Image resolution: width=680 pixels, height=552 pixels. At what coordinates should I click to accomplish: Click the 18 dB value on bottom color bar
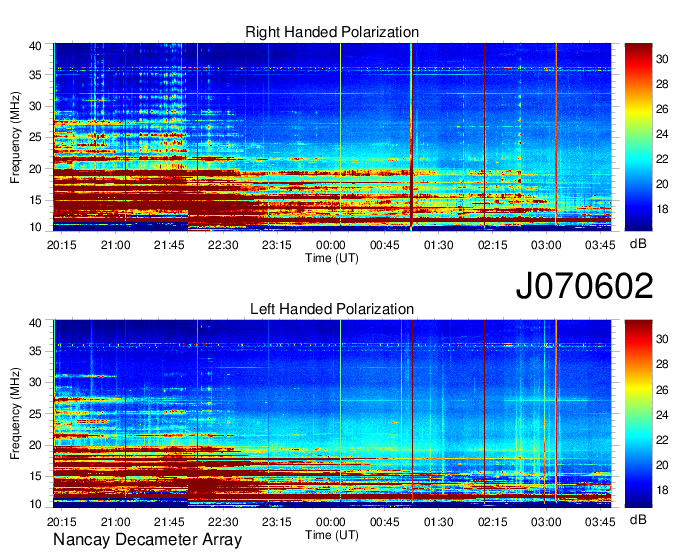pyautogui.click(x=662, y=490)
